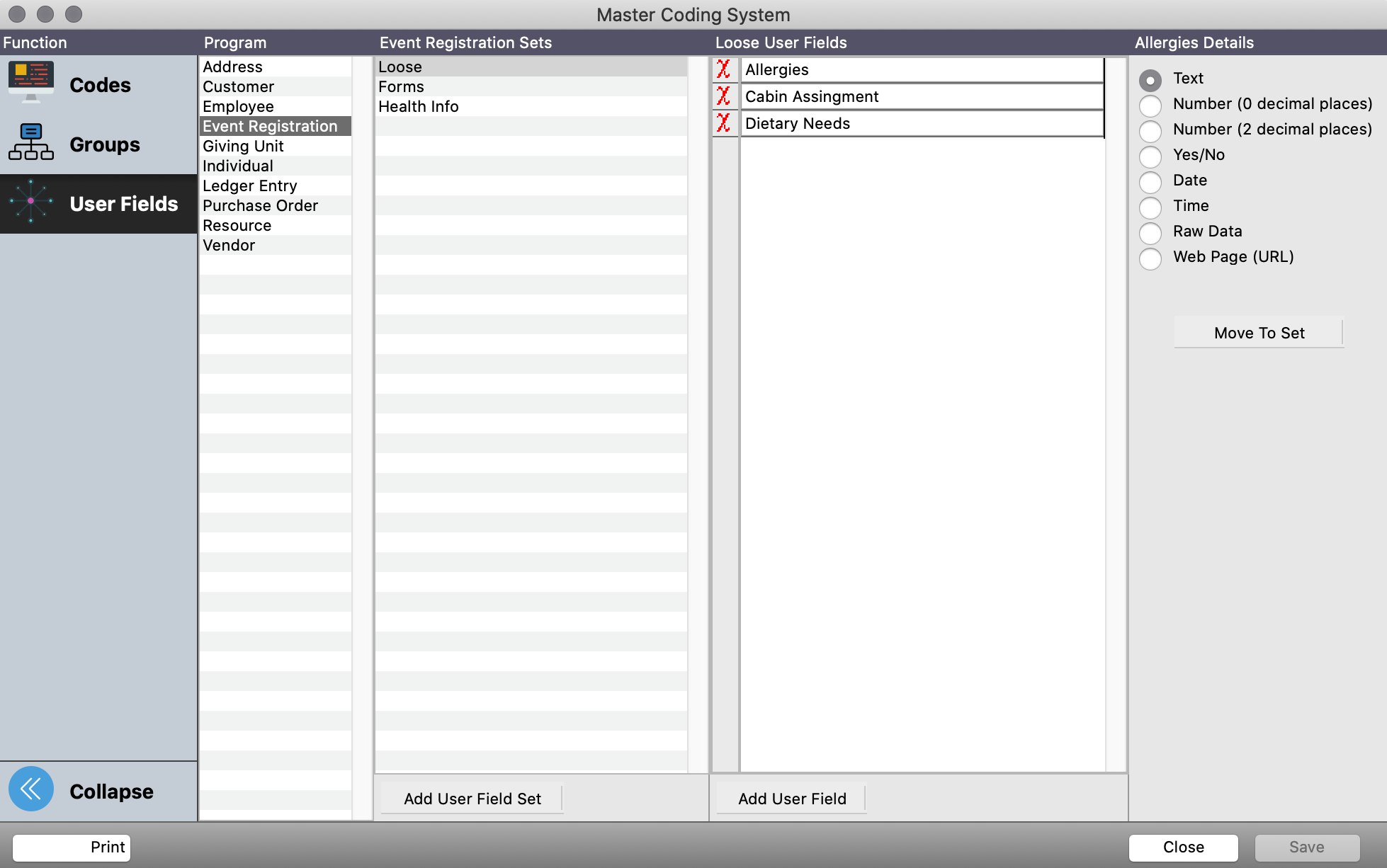Screen dimensions: 1387x868
Task: Select Web Page (URL) radio button
Action: click(x=1150, y=258)
